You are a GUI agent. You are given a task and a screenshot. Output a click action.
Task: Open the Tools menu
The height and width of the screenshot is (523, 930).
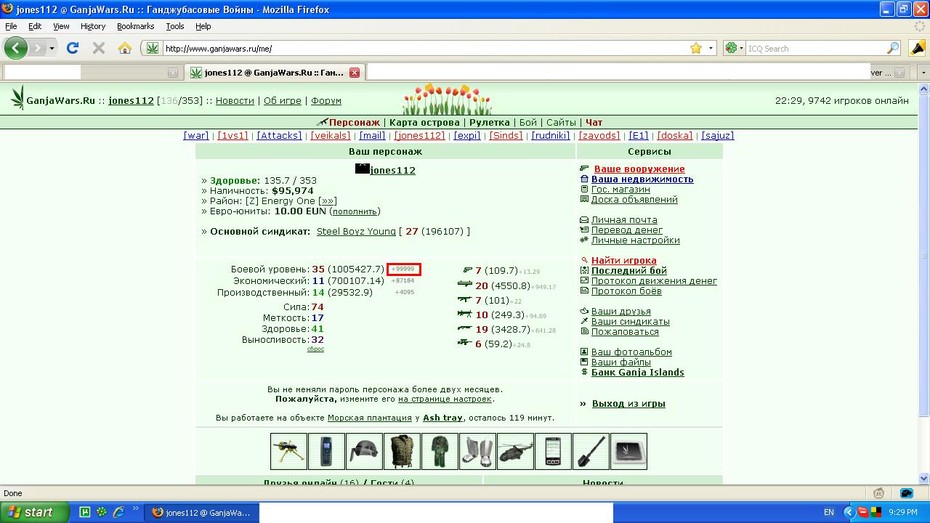pos(174,26)
